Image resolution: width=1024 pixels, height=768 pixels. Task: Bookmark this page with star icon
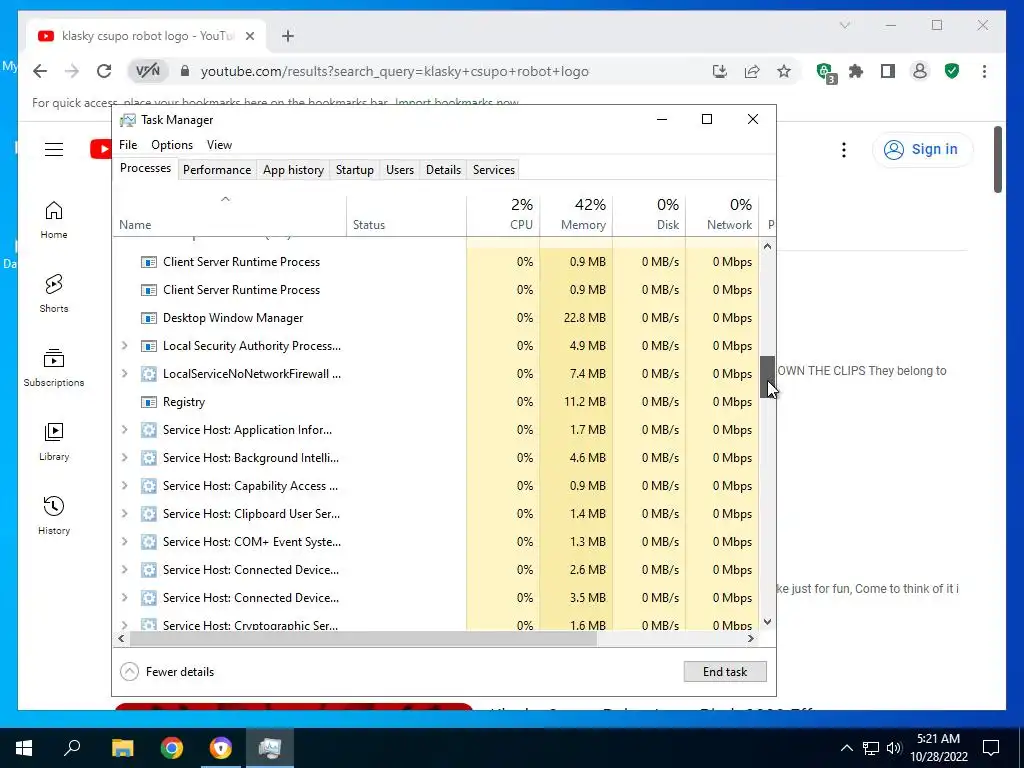pyautogui.click(x=784, y=71)
